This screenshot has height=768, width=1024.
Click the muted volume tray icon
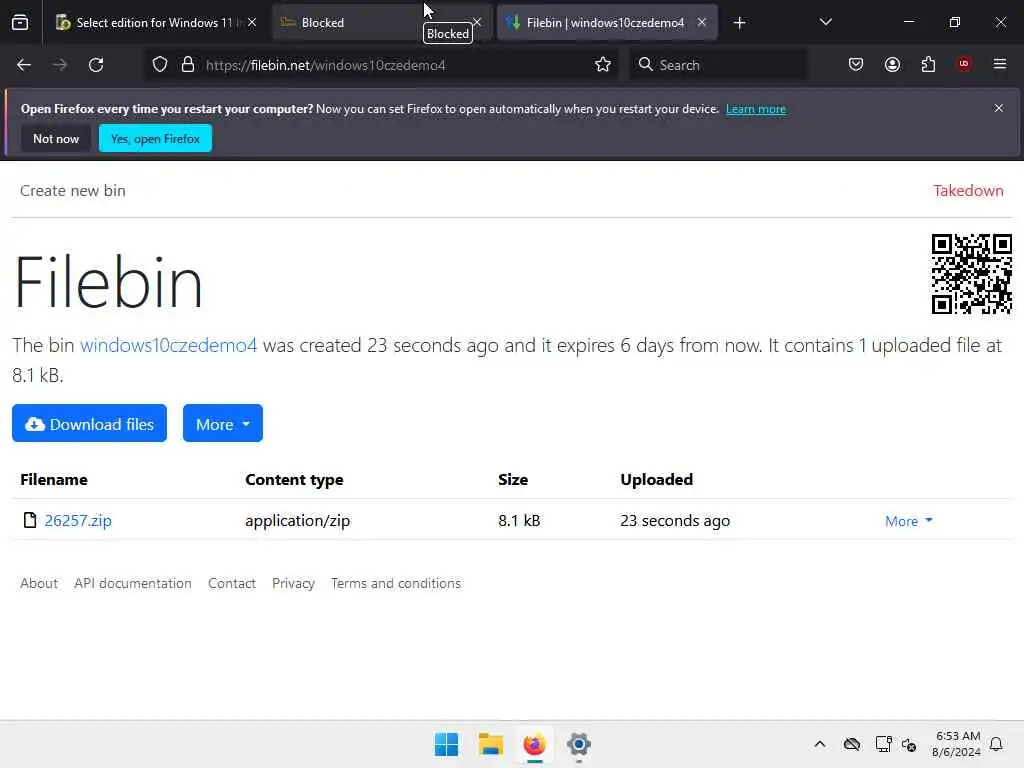909,744
